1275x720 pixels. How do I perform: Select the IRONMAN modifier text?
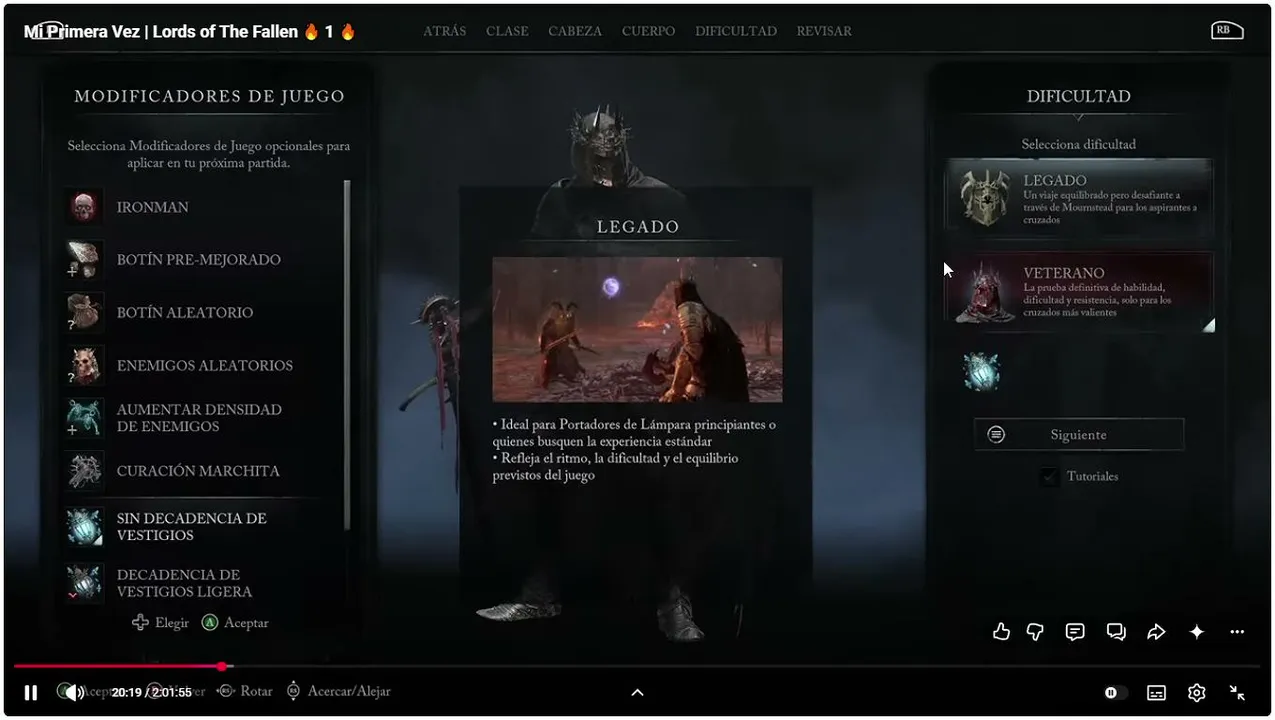tap(153, 207)
